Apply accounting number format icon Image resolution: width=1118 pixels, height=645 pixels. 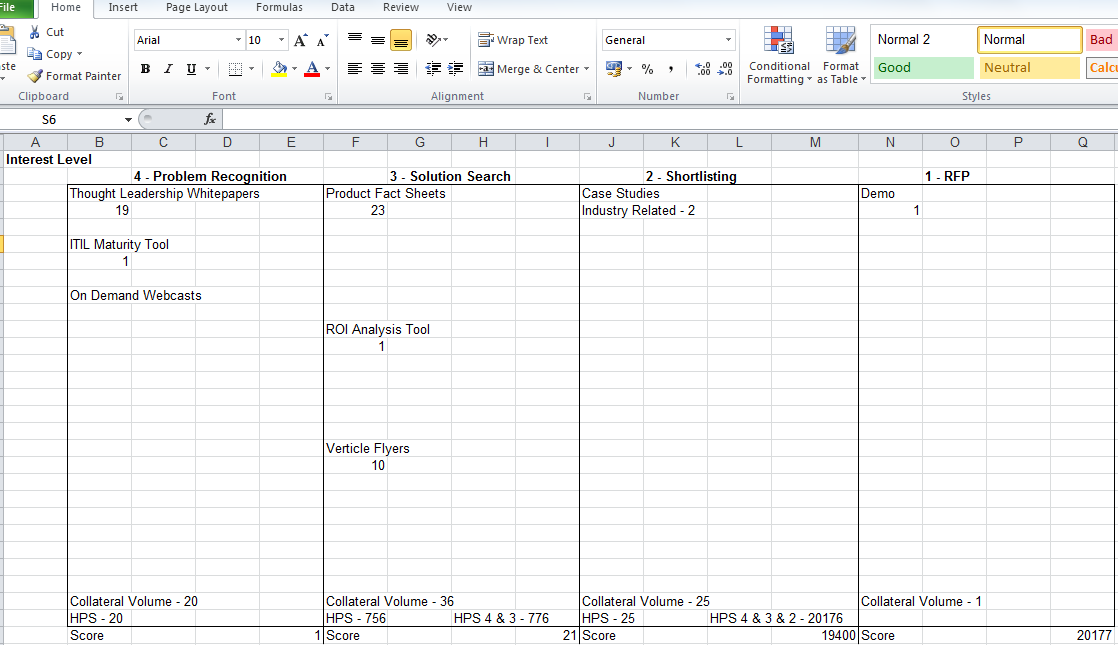[x=614, y=69]
